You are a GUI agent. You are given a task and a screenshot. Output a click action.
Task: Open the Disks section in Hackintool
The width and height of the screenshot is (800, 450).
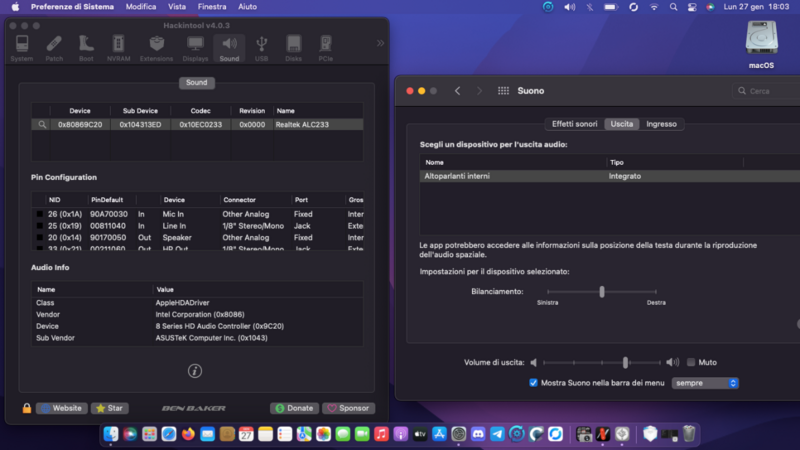tap(293, 48)
